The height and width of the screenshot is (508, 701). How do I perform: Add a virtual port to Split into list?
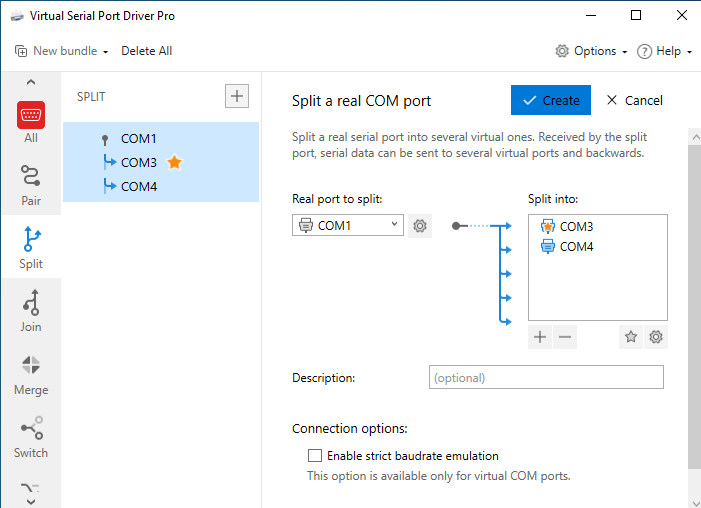(540, 337)
